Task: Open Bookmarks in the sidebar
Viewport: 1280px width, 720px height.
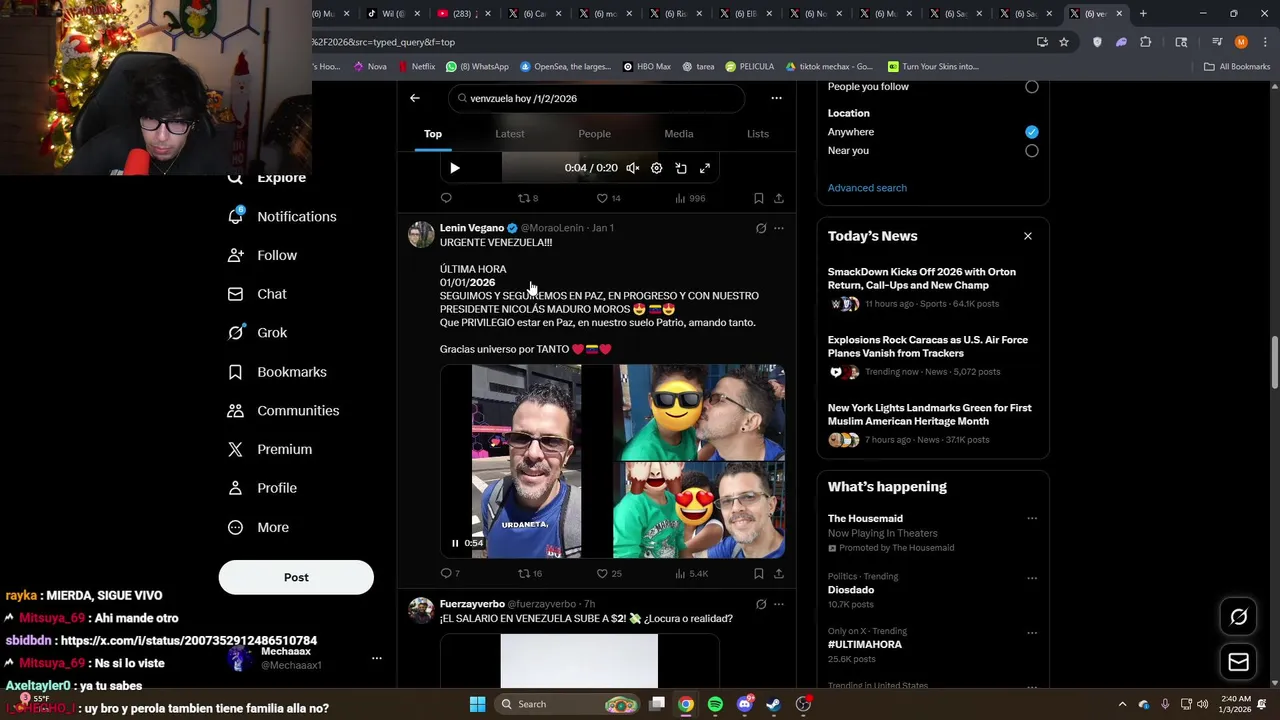Action: tap(277, 372)
